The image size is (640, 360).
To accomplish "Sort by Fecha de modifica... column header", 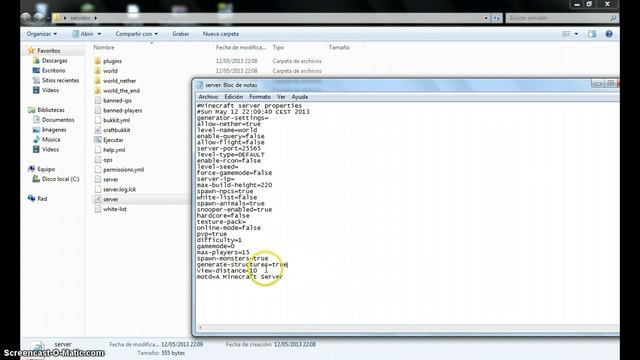I will tap(240, 47).
